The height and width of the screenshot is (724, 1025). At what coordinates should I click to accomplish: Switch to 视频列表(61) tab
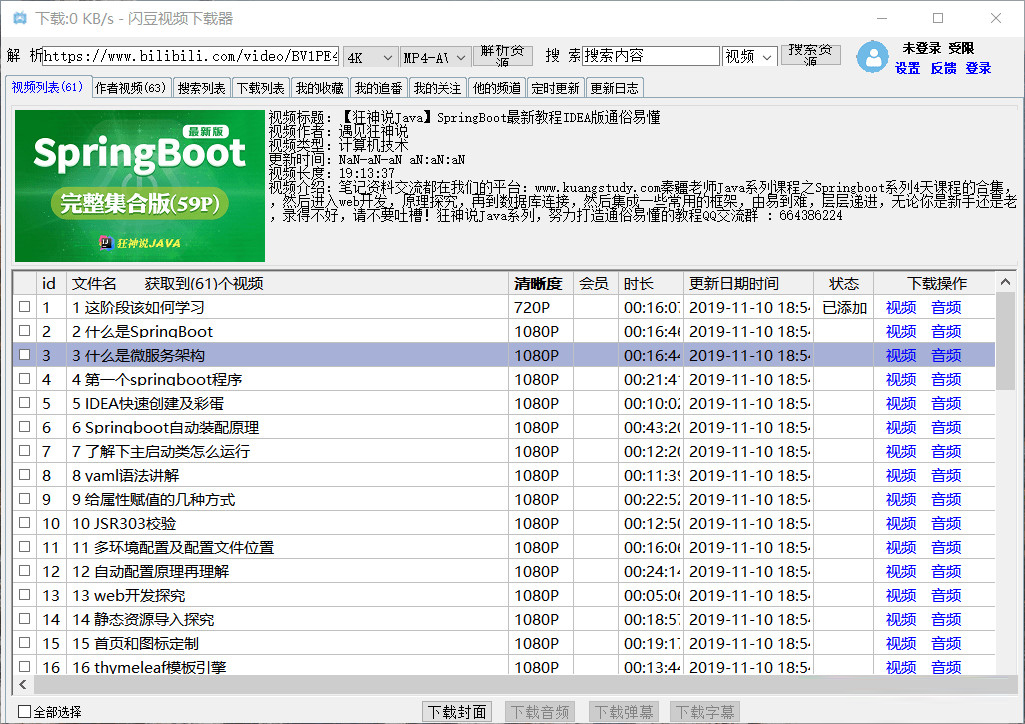point(47,87)
